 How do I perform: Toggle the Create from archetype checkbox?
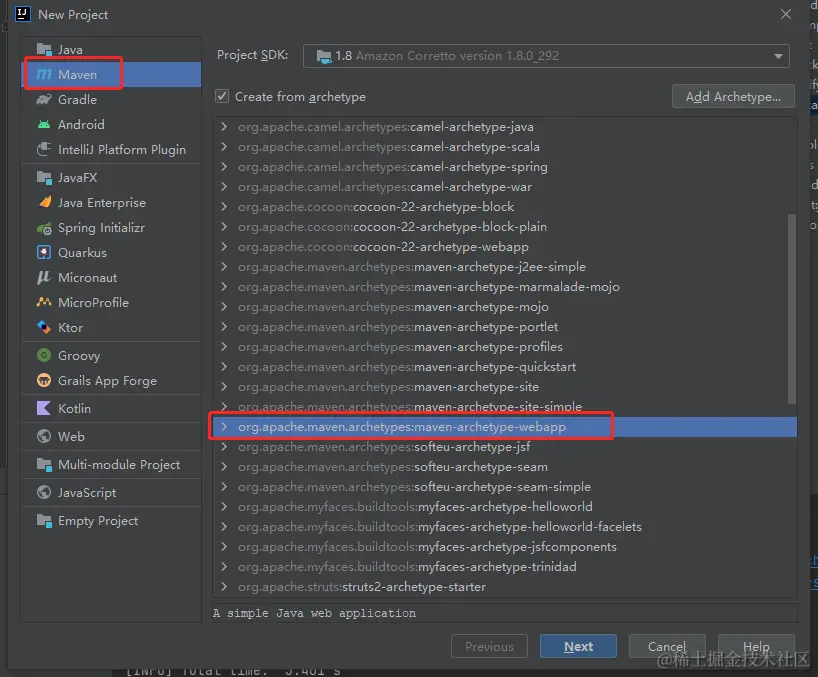[x=222, y=96]
